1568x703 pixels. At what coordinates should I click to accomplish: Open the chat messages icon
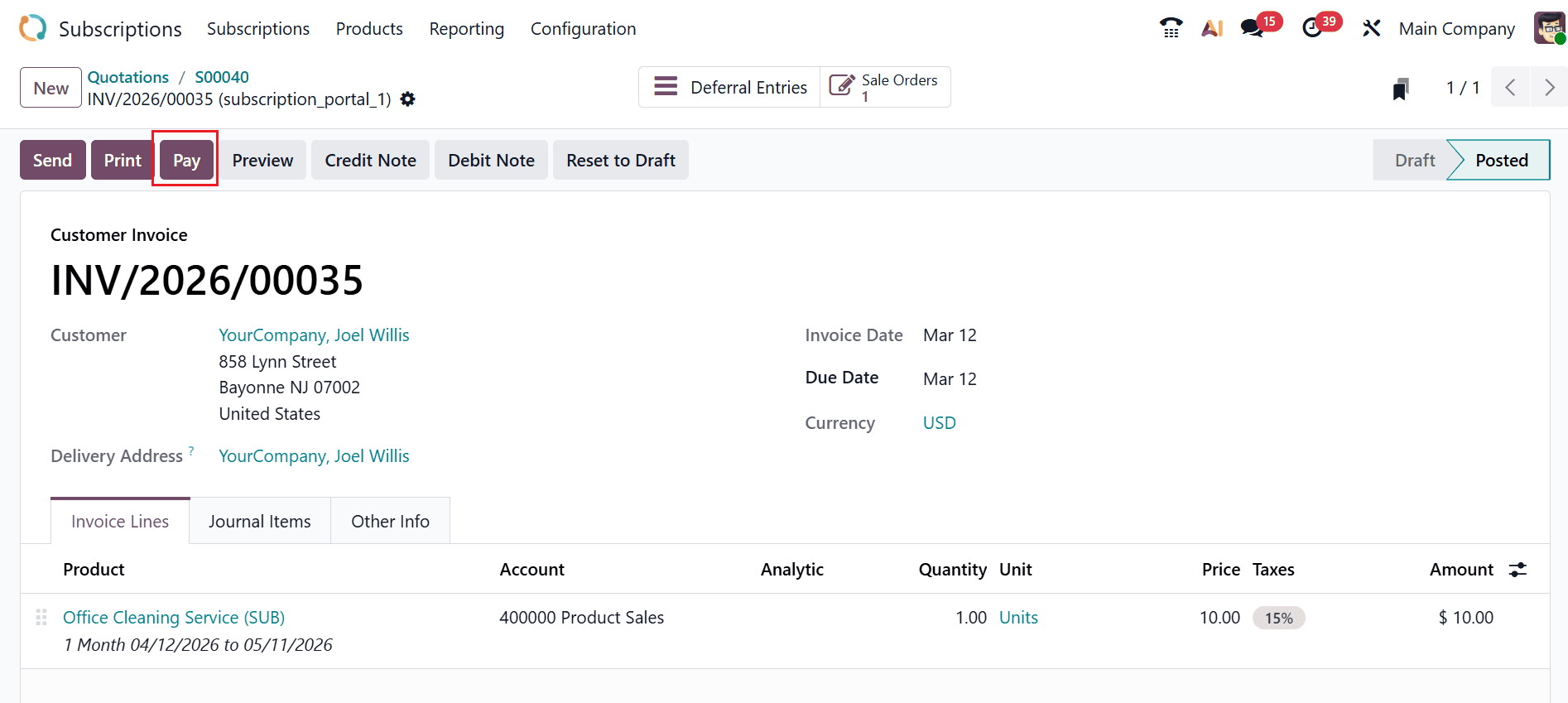tap(1252, 28)
